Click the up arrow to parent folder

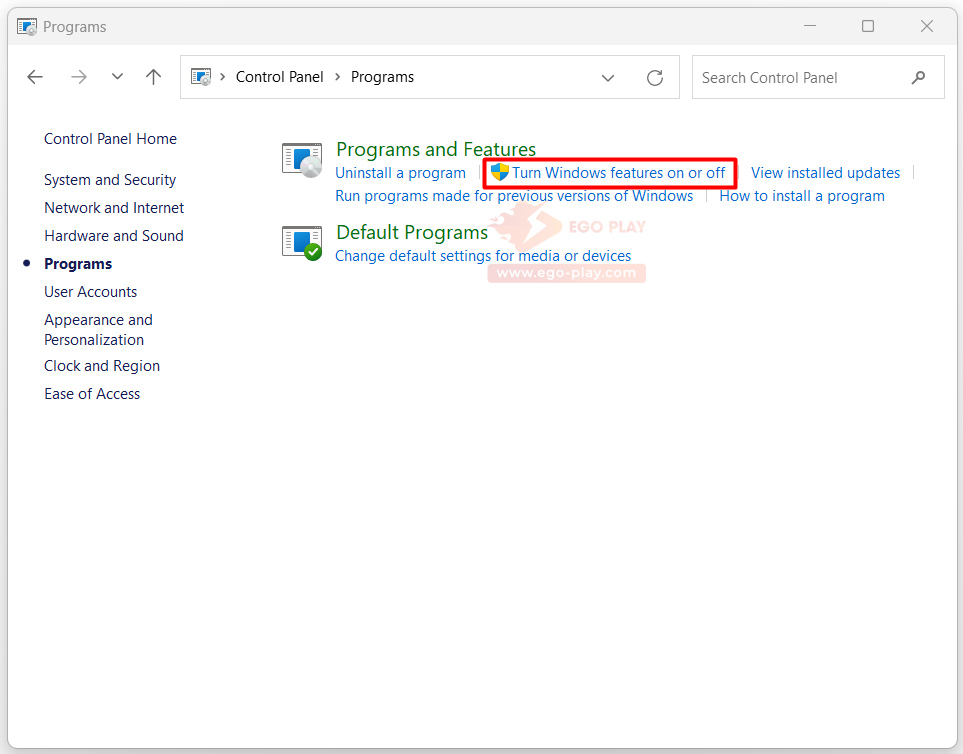click(153, 77)
